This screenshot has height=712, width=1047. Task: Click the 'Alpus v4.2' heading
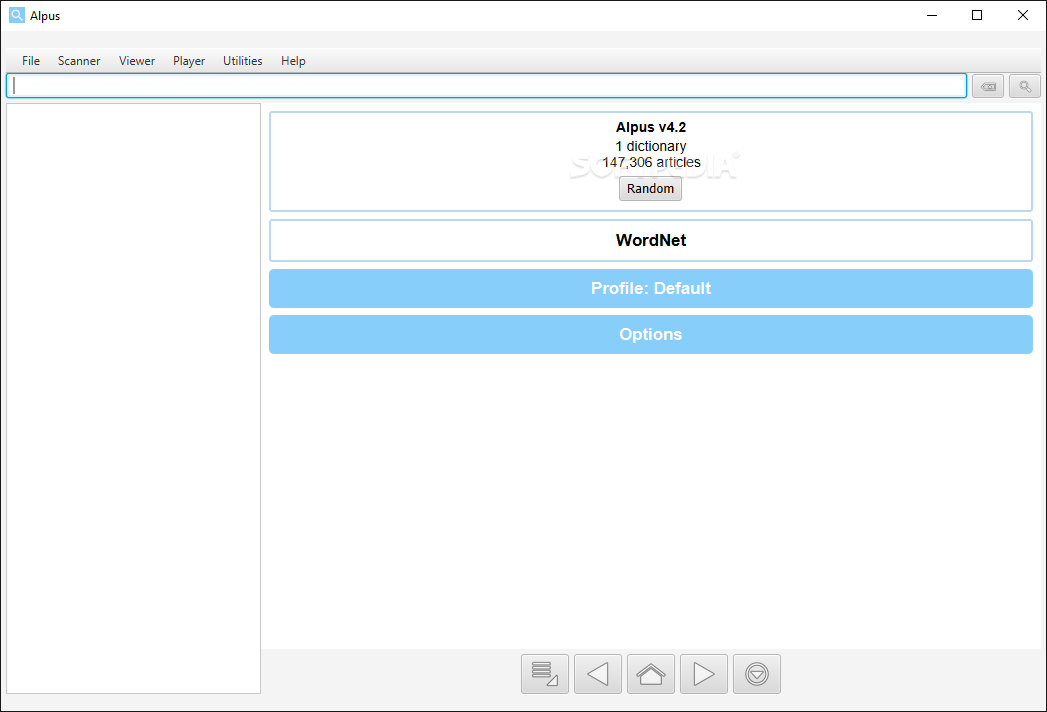(x=651, y=127)
